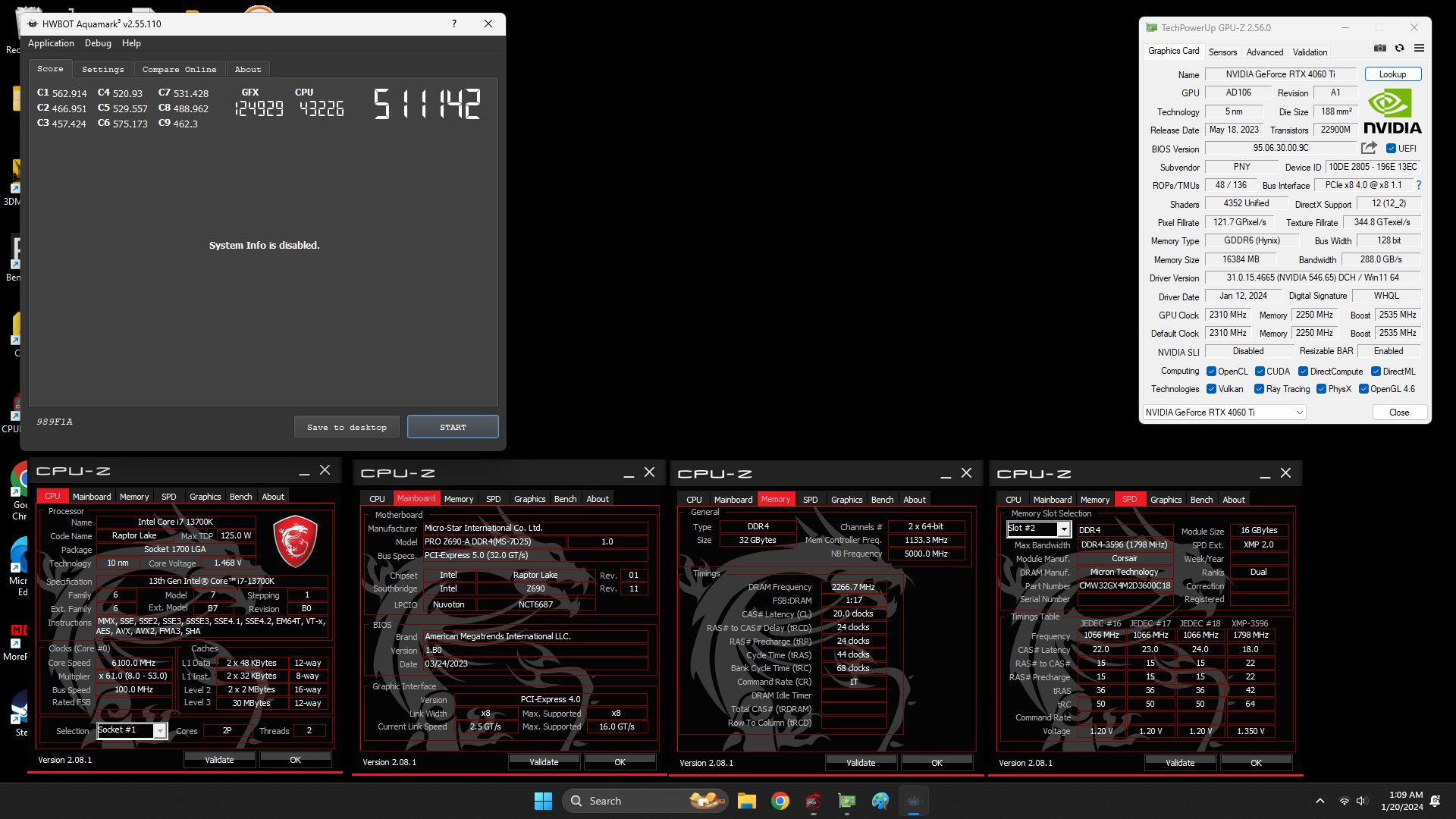Click the volume speaker tray icon

point(1361,801)
